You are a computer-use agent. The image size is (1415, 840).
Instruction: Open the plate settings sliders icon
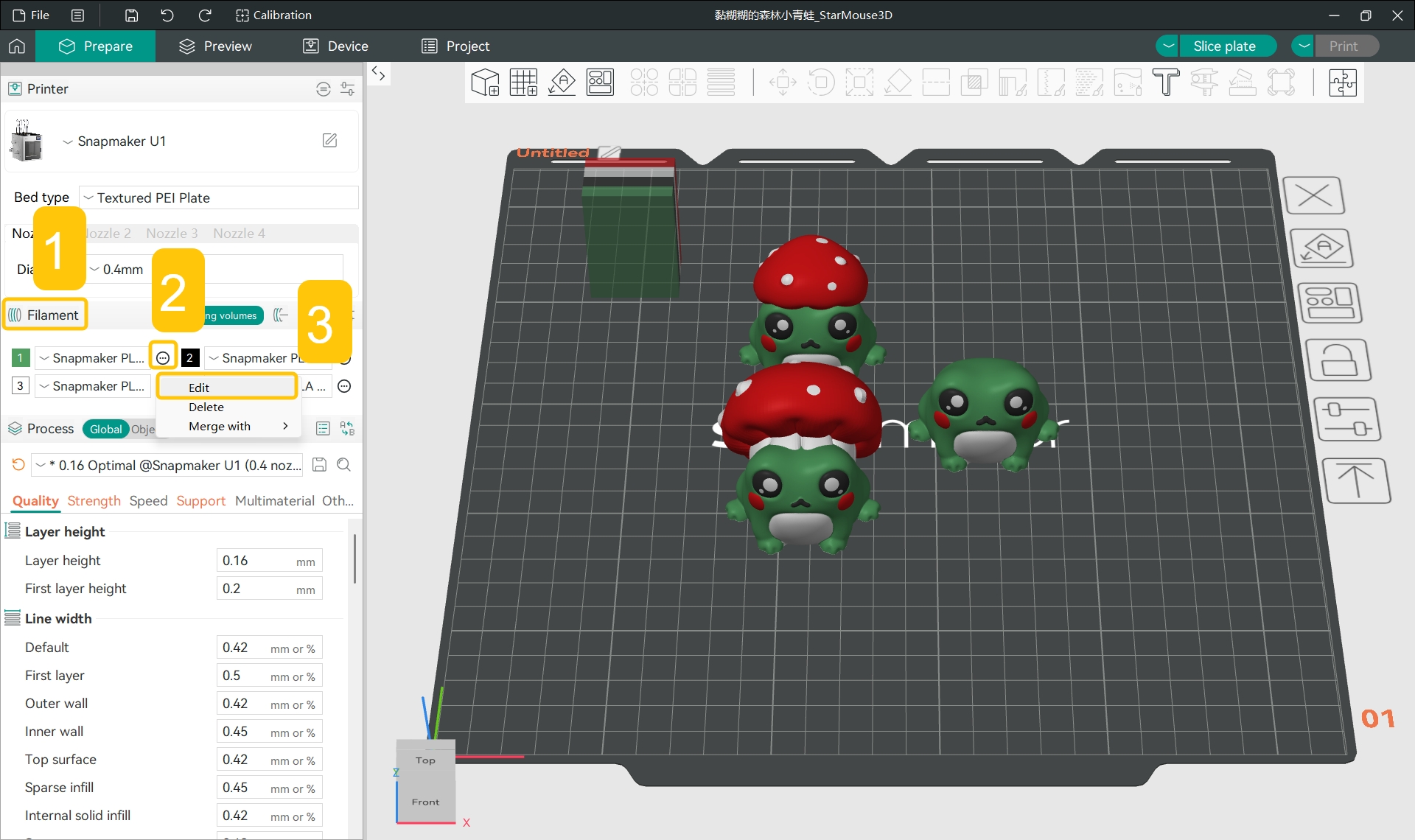pyautogui.click(x=1348, y=420)
